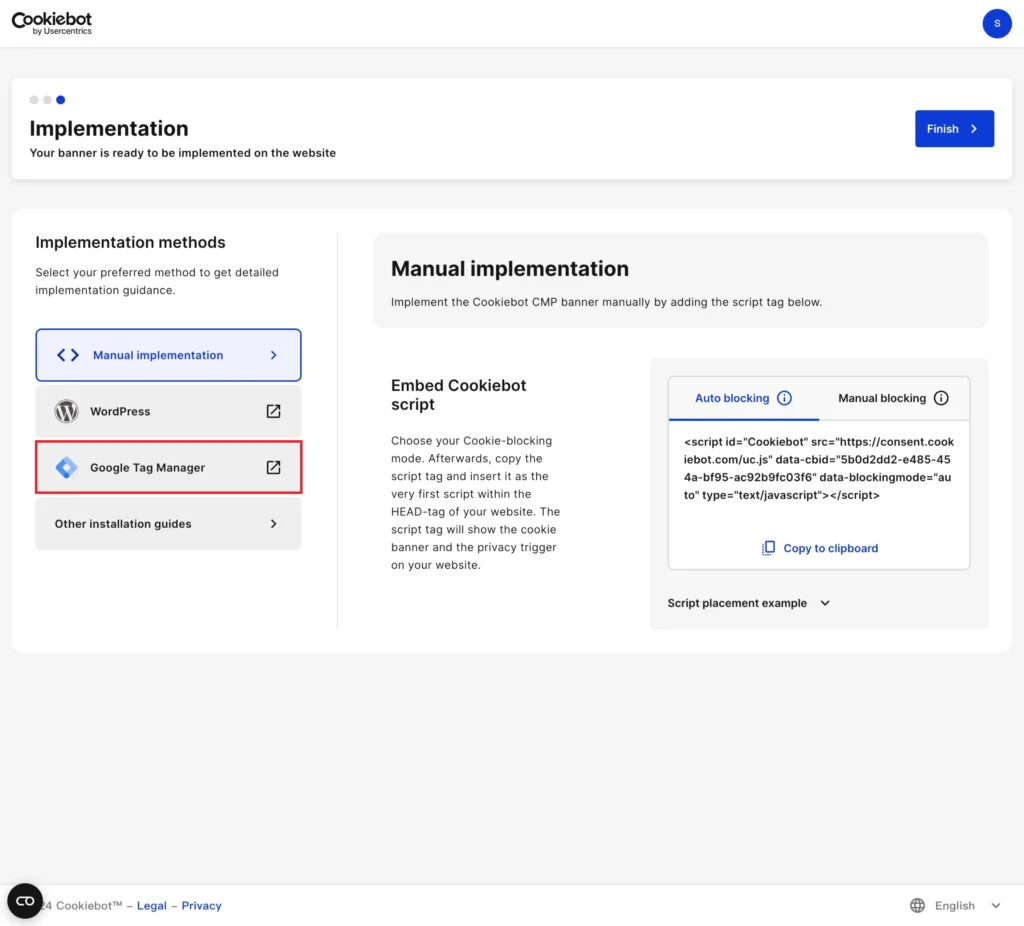Click the WordPress external link icon
The width and height of the screenshot is (1024, 926).
pyautogui.click(x=273, y=411)
